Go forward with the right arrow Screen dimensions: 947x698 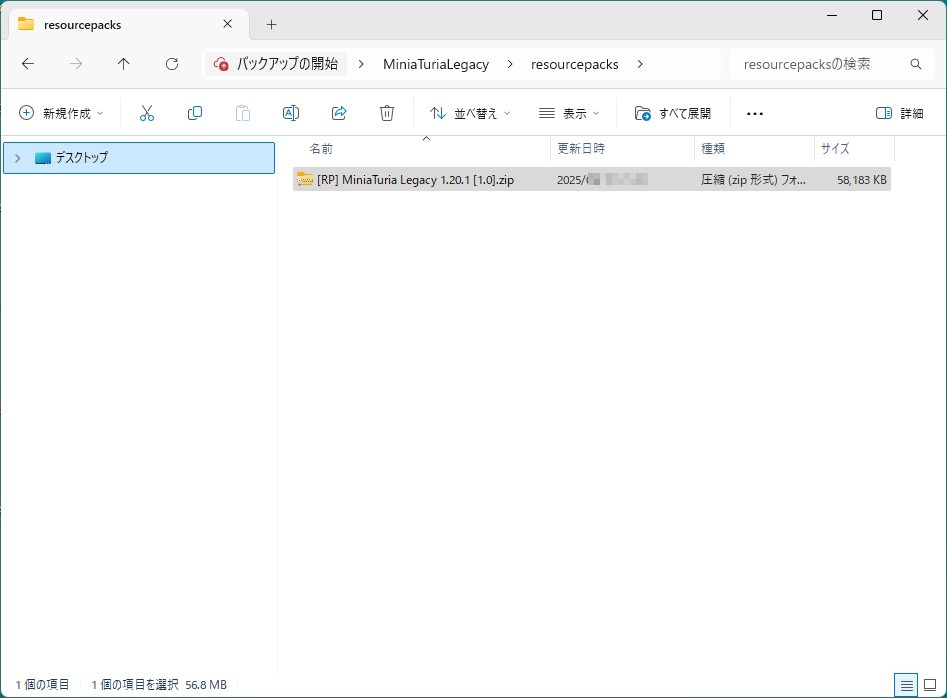point(75,64)
